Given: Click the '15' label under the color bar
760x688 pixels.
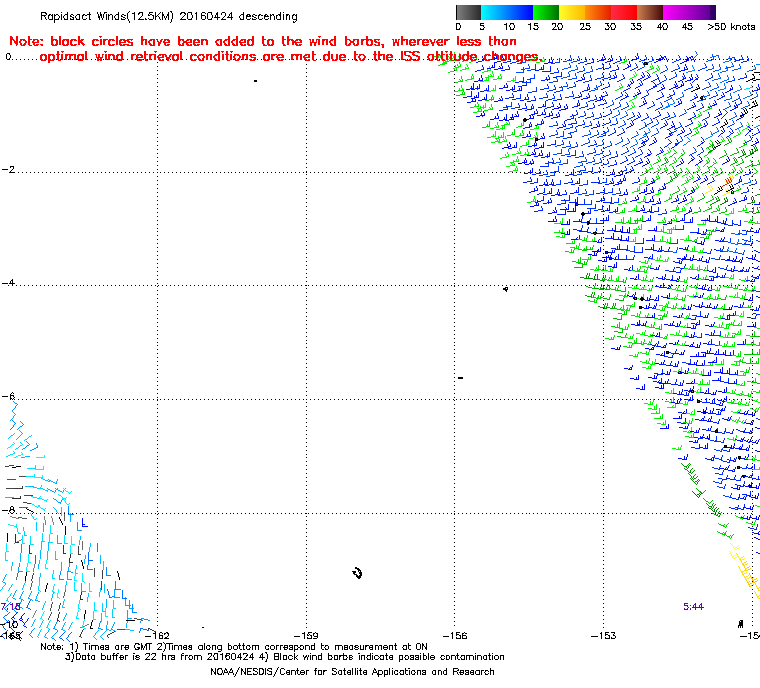Looking at the screenshot, I should [533, 27].
